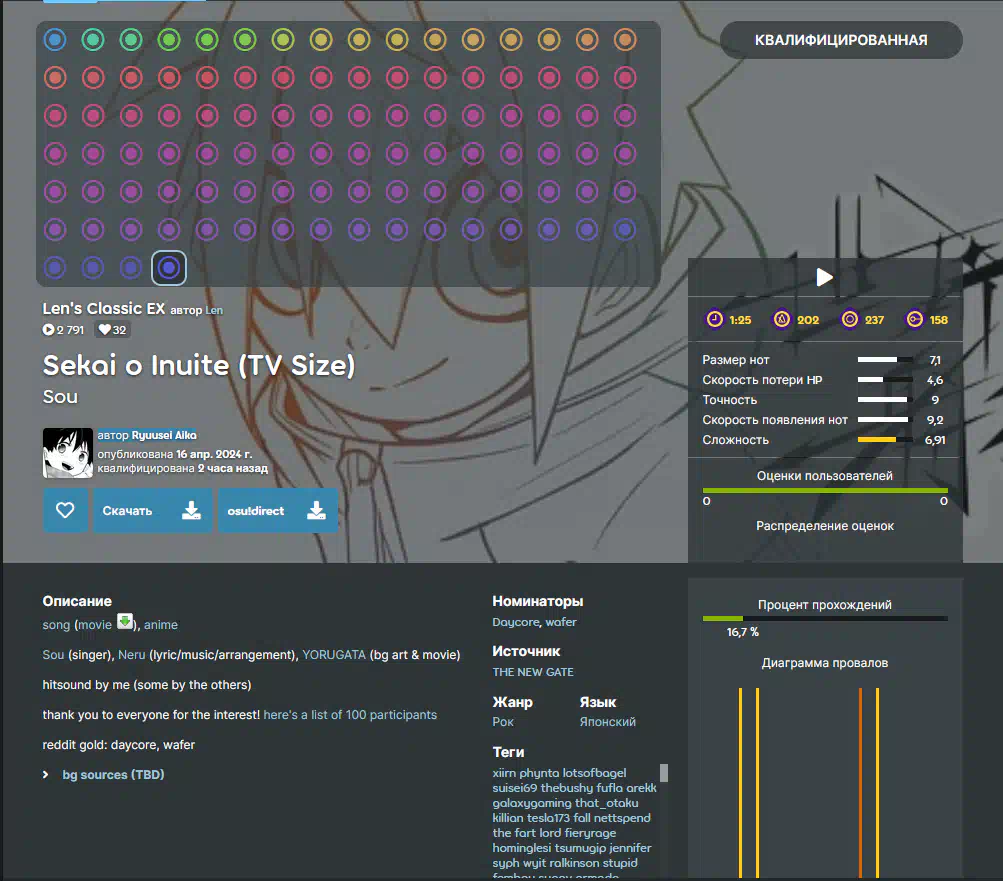1003x881 pixels.
Task: Click the circle count icon beside 237
Action: click(x=849, y=319)
